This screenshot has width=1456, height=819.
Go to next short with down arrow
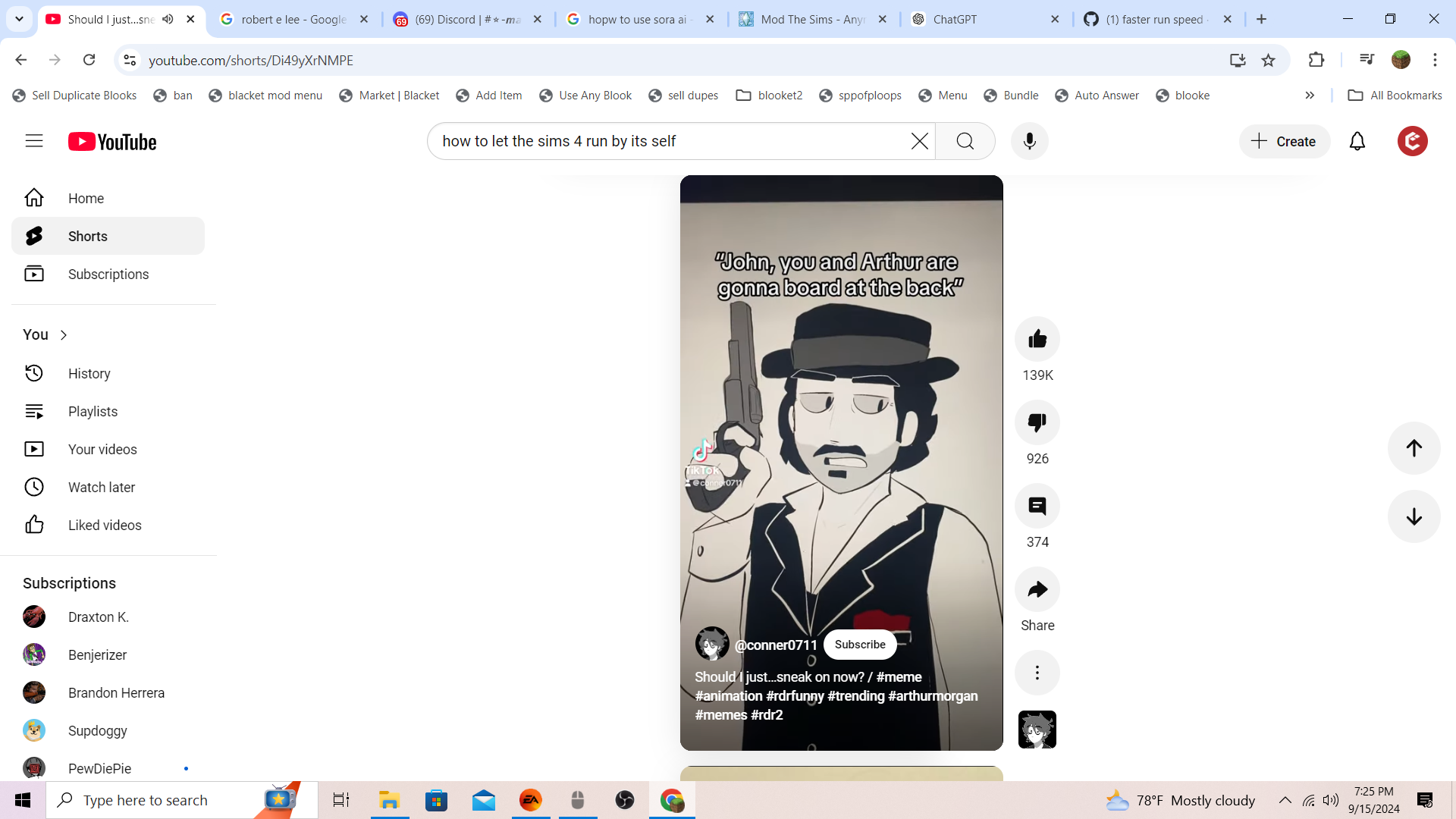coord(1414,516)
